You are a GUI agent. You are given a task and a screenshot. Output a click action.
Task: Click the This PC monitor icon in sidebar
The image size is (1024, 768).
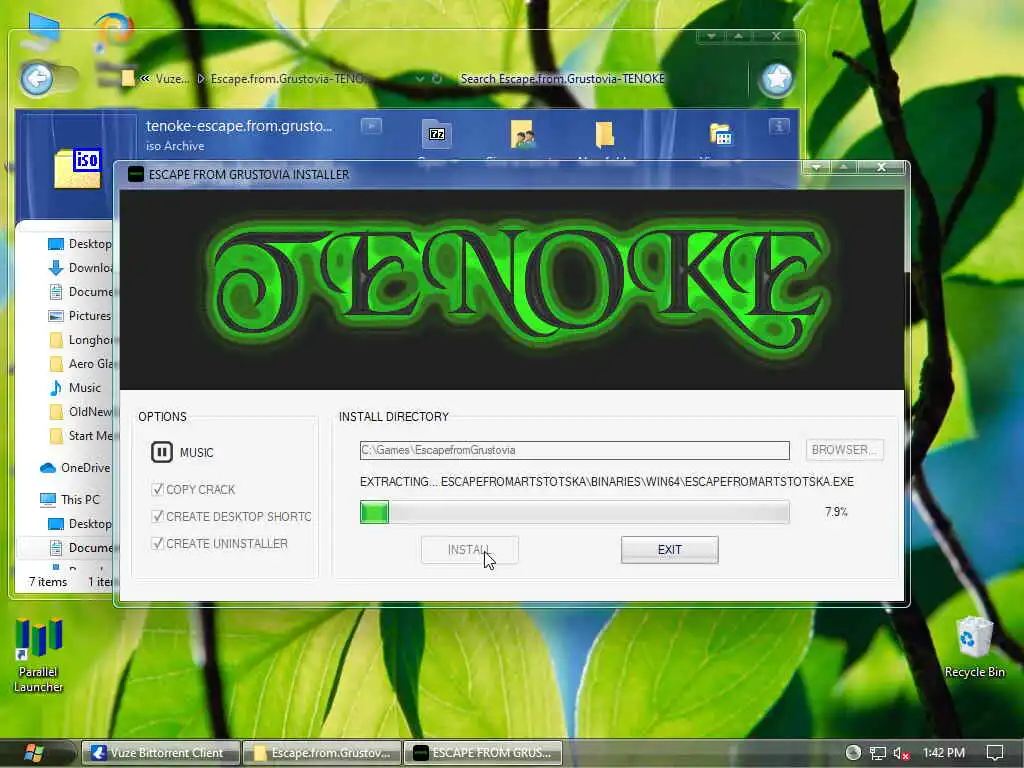pyautogui.click(x=48, y=500)
